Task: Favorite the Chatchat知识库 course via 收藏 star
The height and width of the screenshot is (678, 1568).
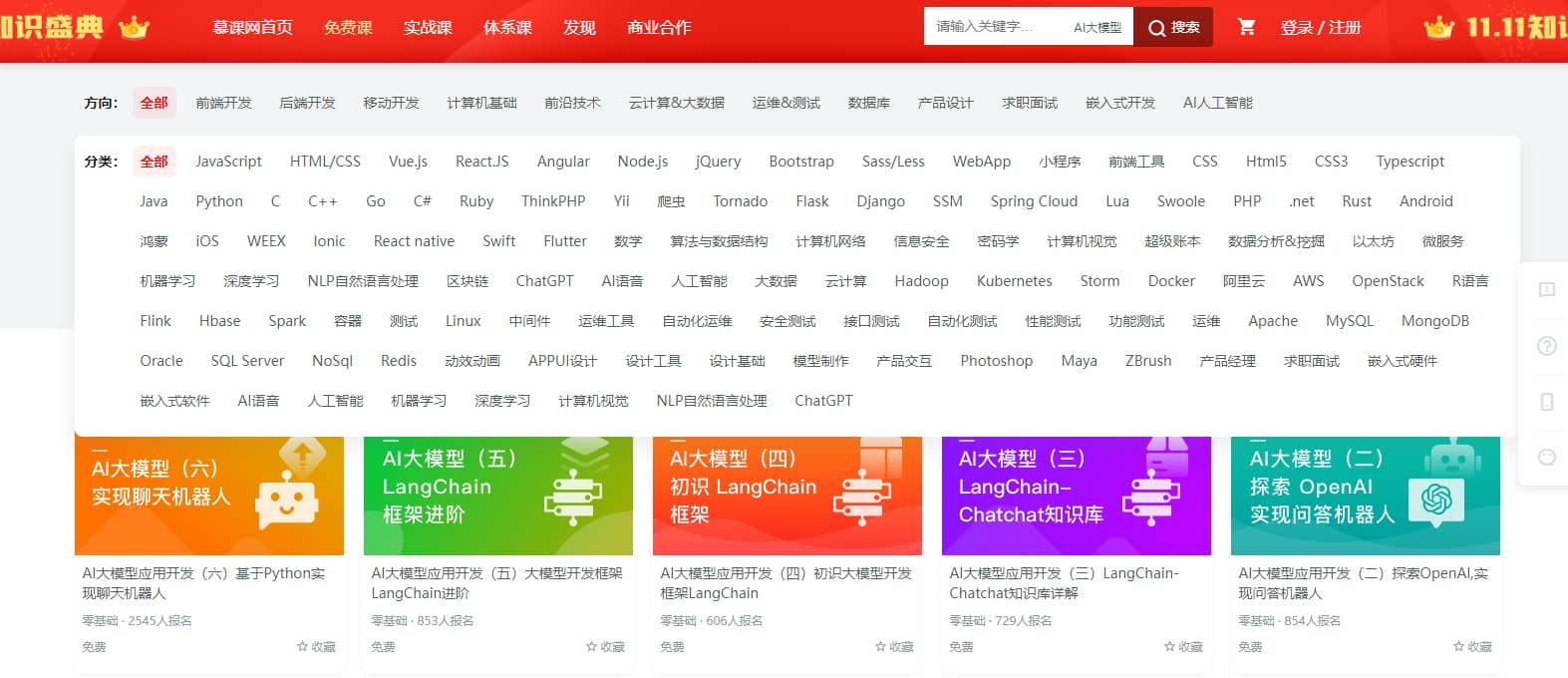Action: 1183,647
